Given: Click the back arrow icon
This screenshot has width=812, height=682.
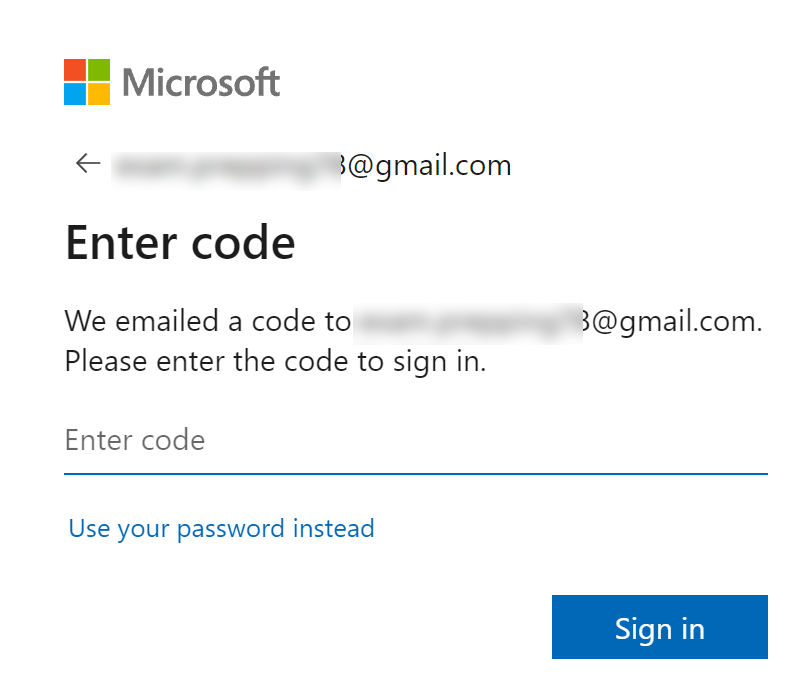Looking at the screenshot, I should 88,164.
